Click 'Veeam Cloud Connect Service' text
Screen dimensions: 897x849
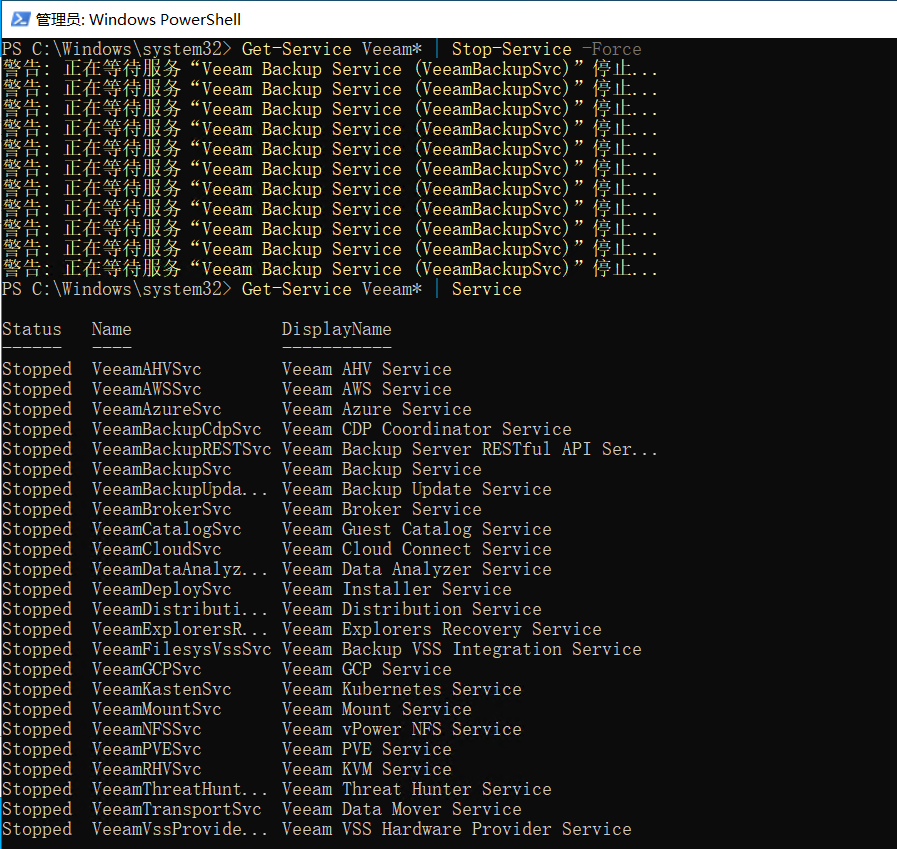click(x=416, y=549)
